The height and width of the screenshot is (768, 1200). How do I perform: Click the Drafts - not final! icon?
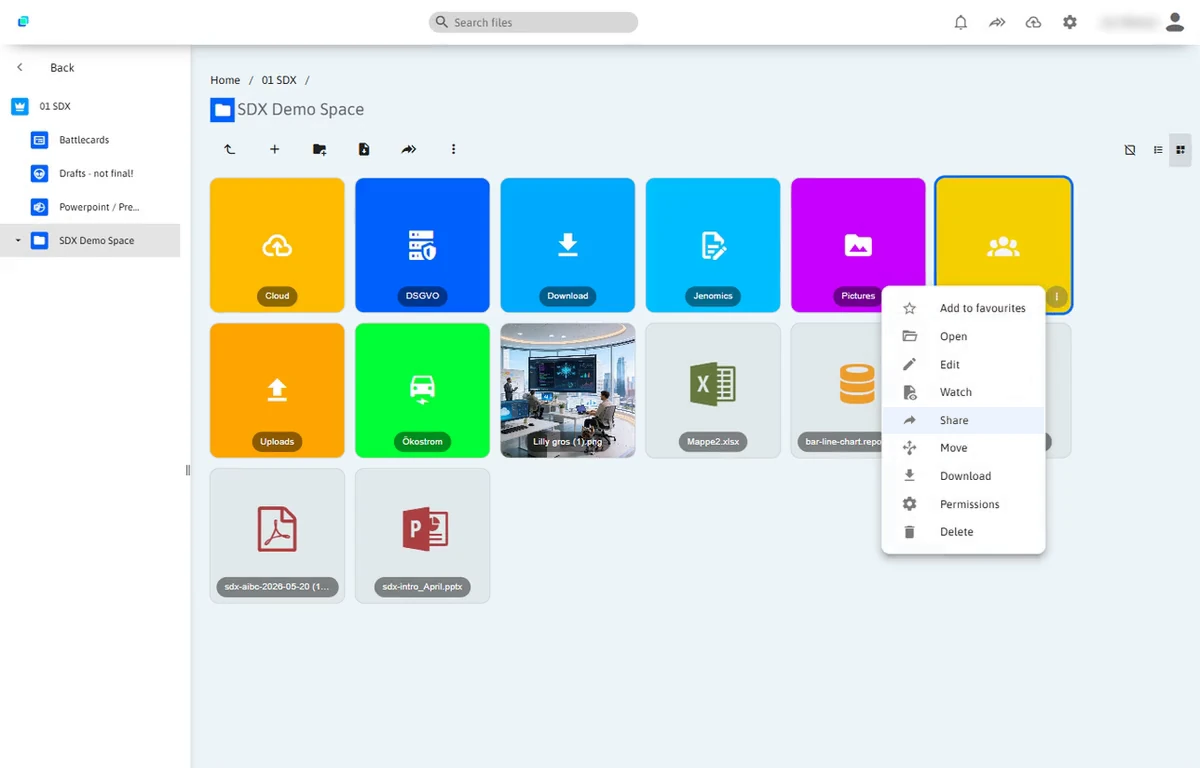click(39, 173)
